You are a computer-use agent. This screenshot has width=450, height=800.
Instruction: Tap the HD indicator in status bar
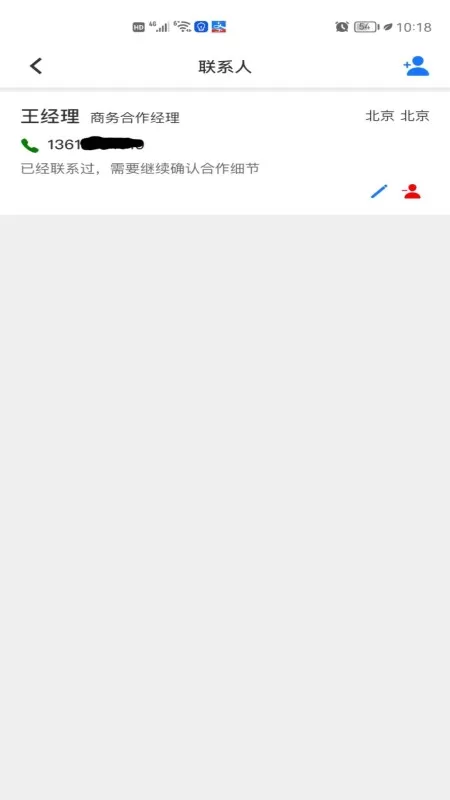[x=139, y=27]
